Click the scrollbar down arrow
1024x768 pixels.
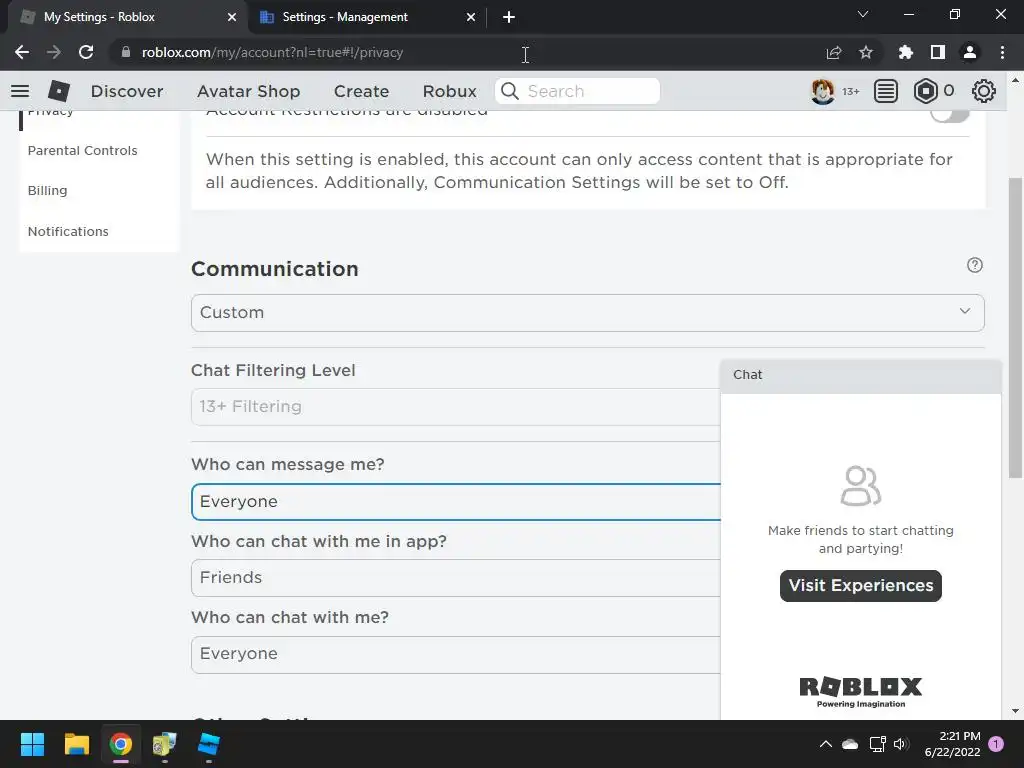tap(1015, 711)
